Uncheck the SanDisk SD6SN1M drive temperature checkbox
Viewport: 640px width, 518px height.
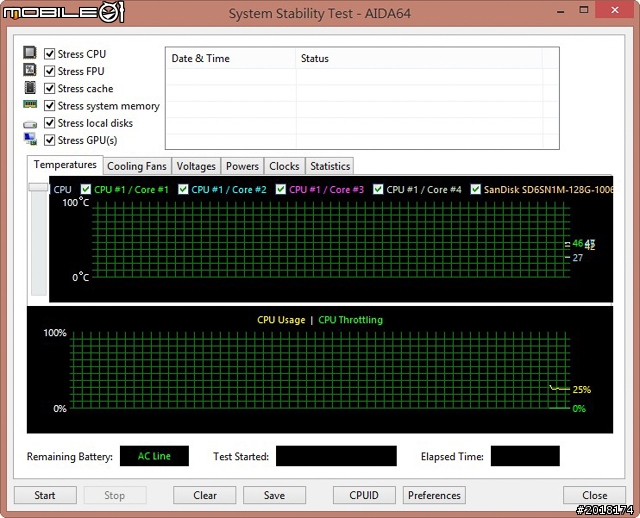click(x=476, y=189)
